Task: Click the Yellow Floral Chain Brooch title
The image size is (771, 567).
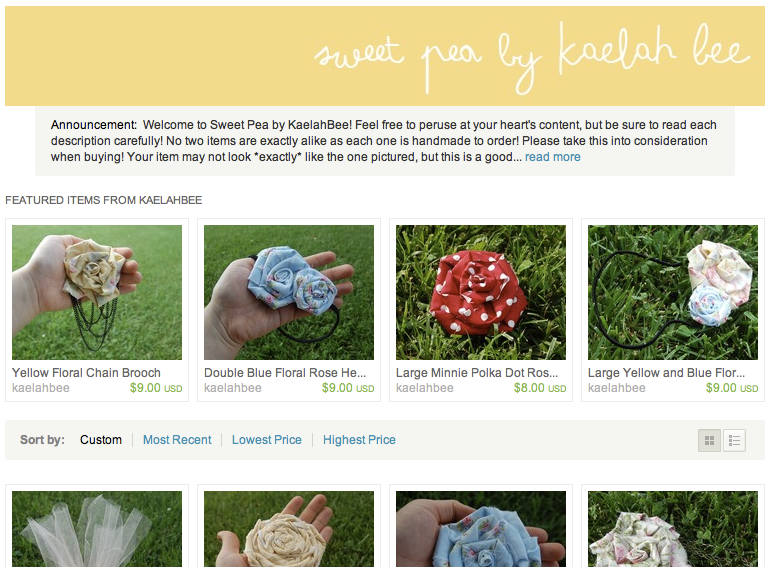Action: 86,373
